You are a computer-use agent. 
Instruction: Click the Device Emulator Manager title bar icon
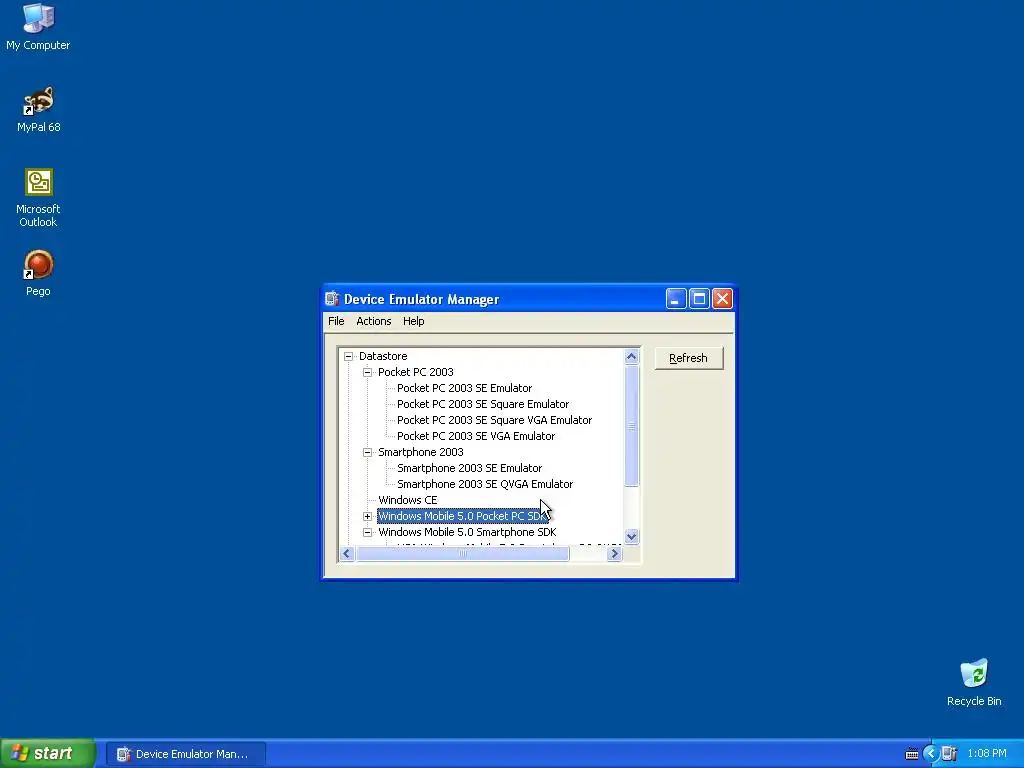point(332,299)
